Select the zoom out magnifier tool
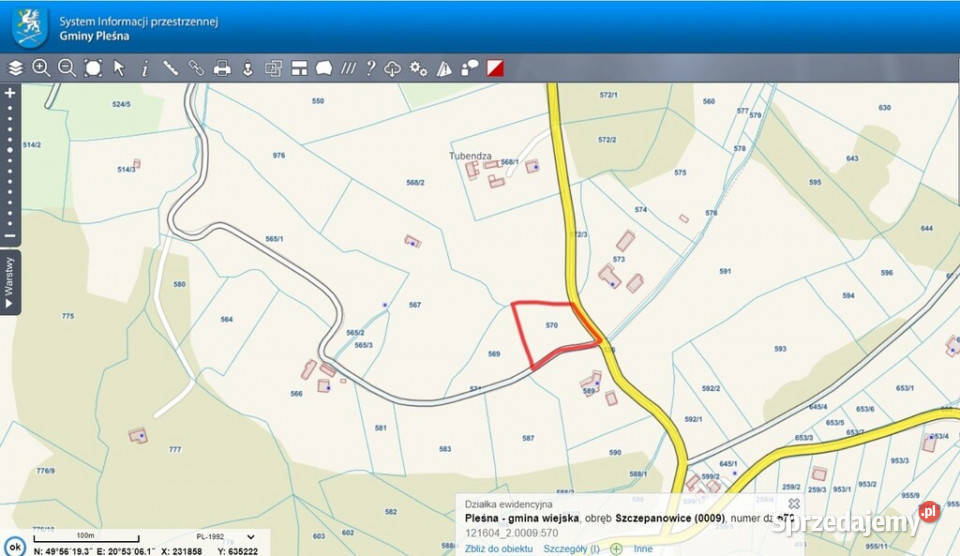960x556 pixels. (x=67, y=68)
